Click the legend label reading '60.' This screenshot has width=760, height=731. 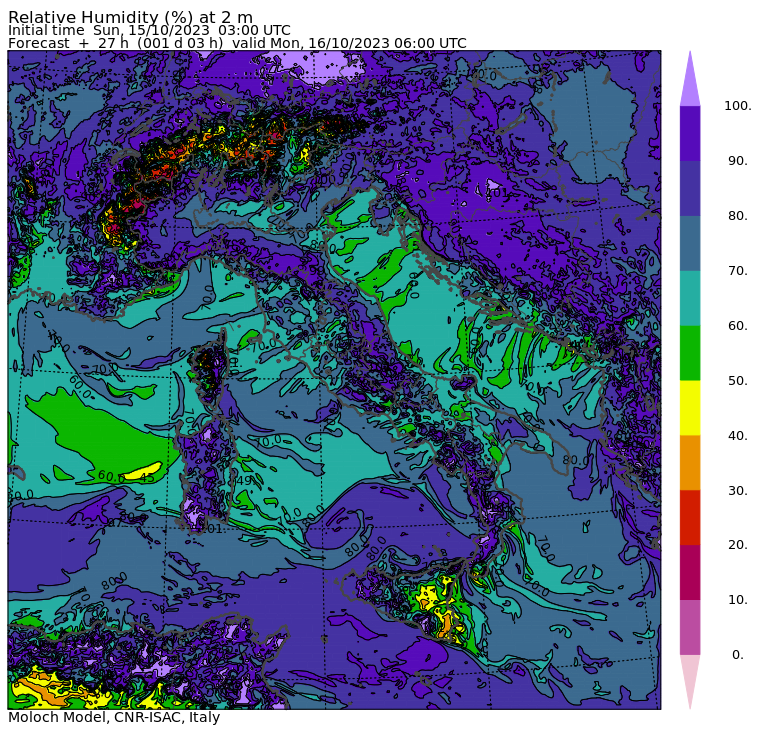click(x=737, y=326)
